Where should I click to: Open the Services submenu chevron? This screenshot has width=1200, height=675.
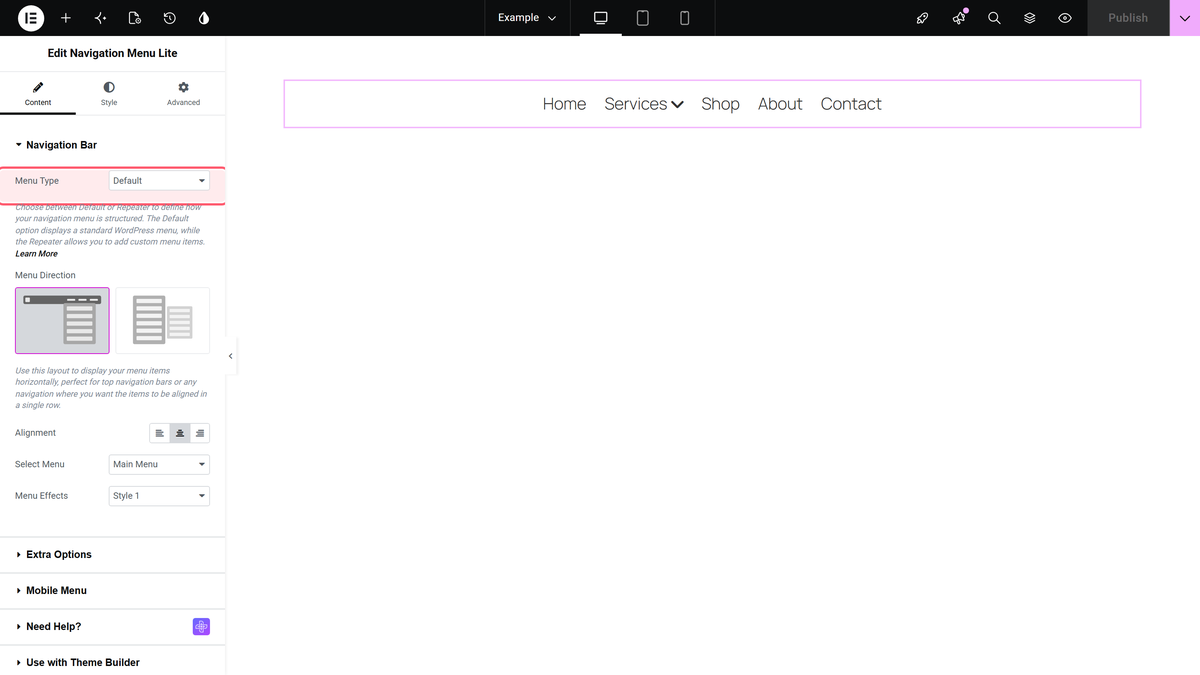point(678,104)
